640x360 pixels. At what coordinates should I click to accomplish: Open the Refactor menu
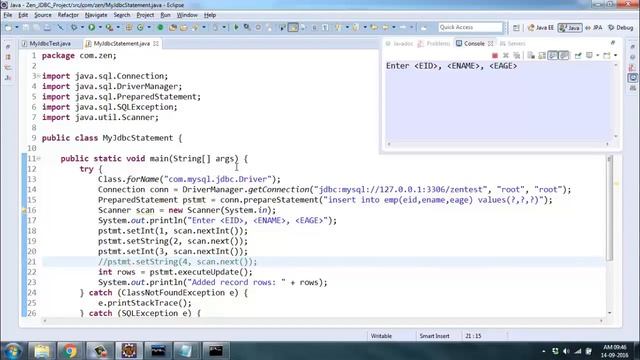[x=68, y=15]
